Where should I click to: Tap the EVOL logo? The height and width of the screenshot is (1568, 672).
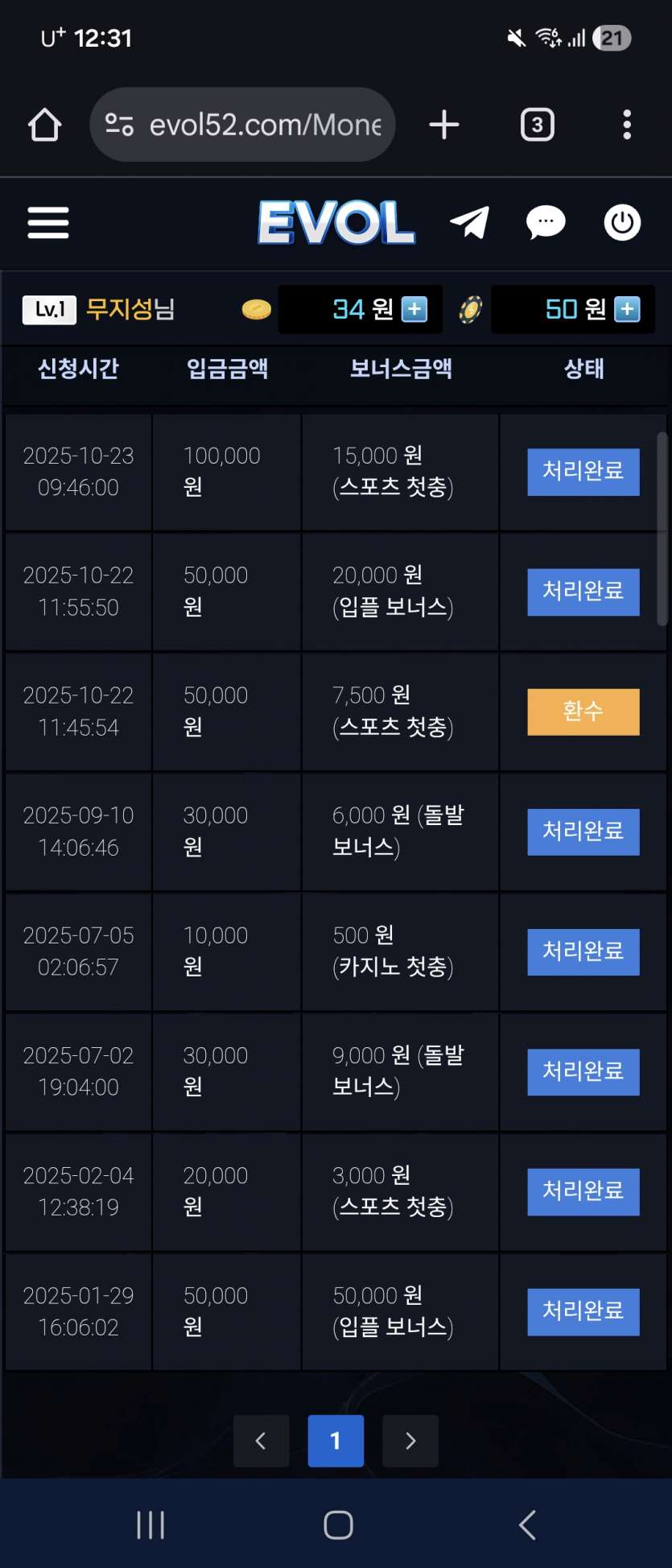336,223
